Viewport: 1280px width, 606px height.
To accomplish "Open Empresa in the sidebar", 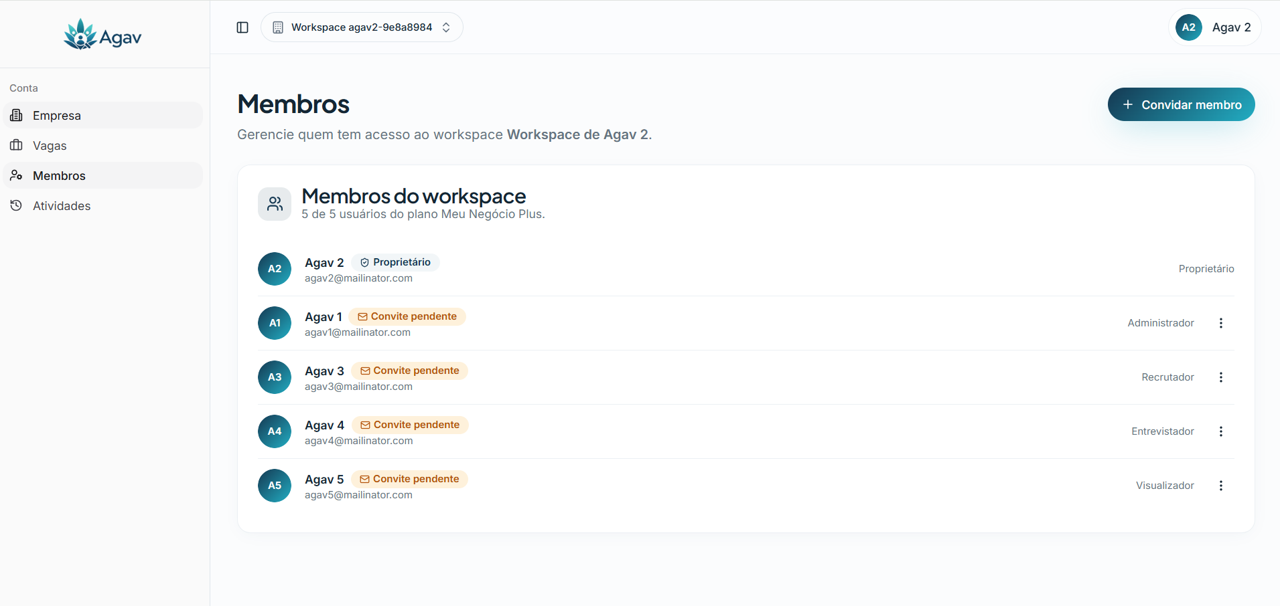I will click(x=102, y=115).
